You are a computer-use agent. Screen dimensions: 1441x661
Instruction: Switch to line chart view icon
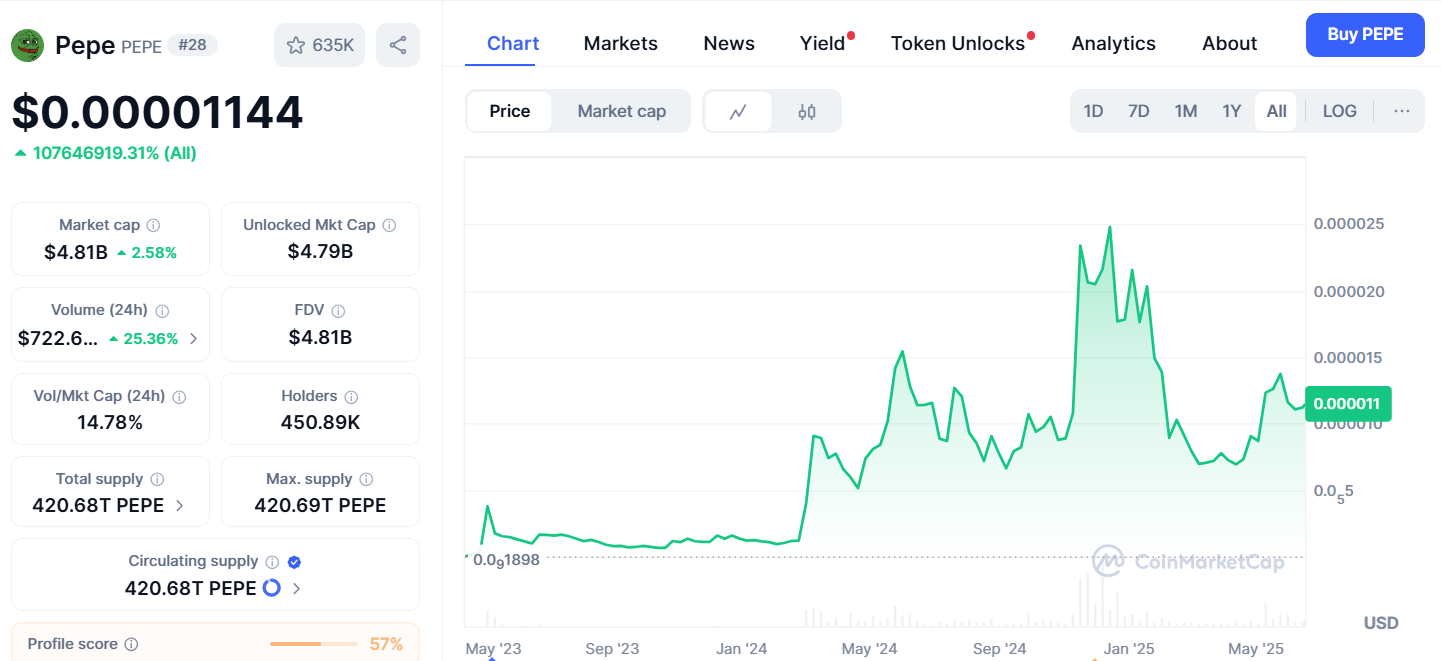click(738, 111)
